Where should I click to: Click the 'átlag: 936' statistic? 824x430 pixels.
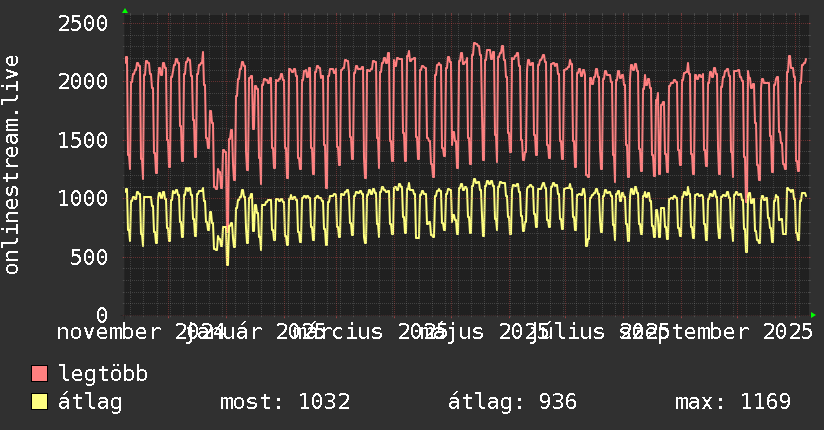point(512,402)
